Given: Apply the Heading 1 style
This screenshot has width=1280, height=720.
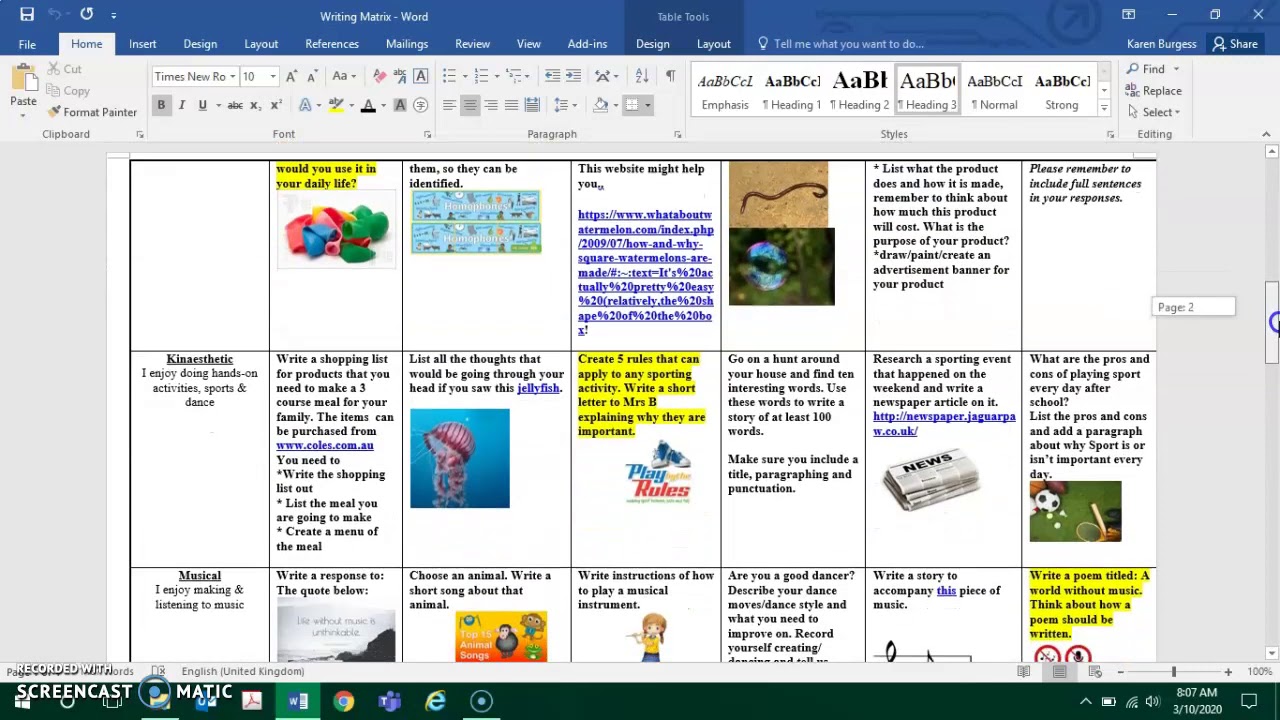Looking at the screenshot, I should (792, 90).
